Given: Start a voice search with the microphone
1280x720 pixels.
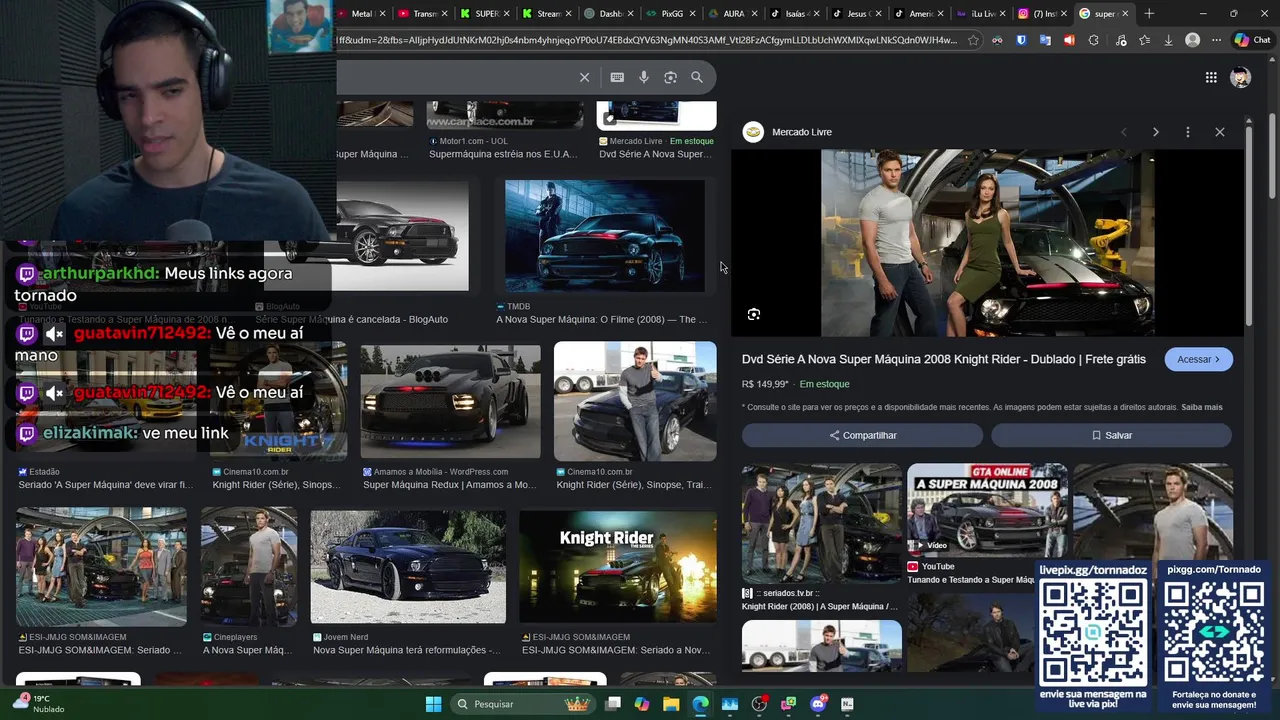Looking at the screenshot, I should coord(644,77).
